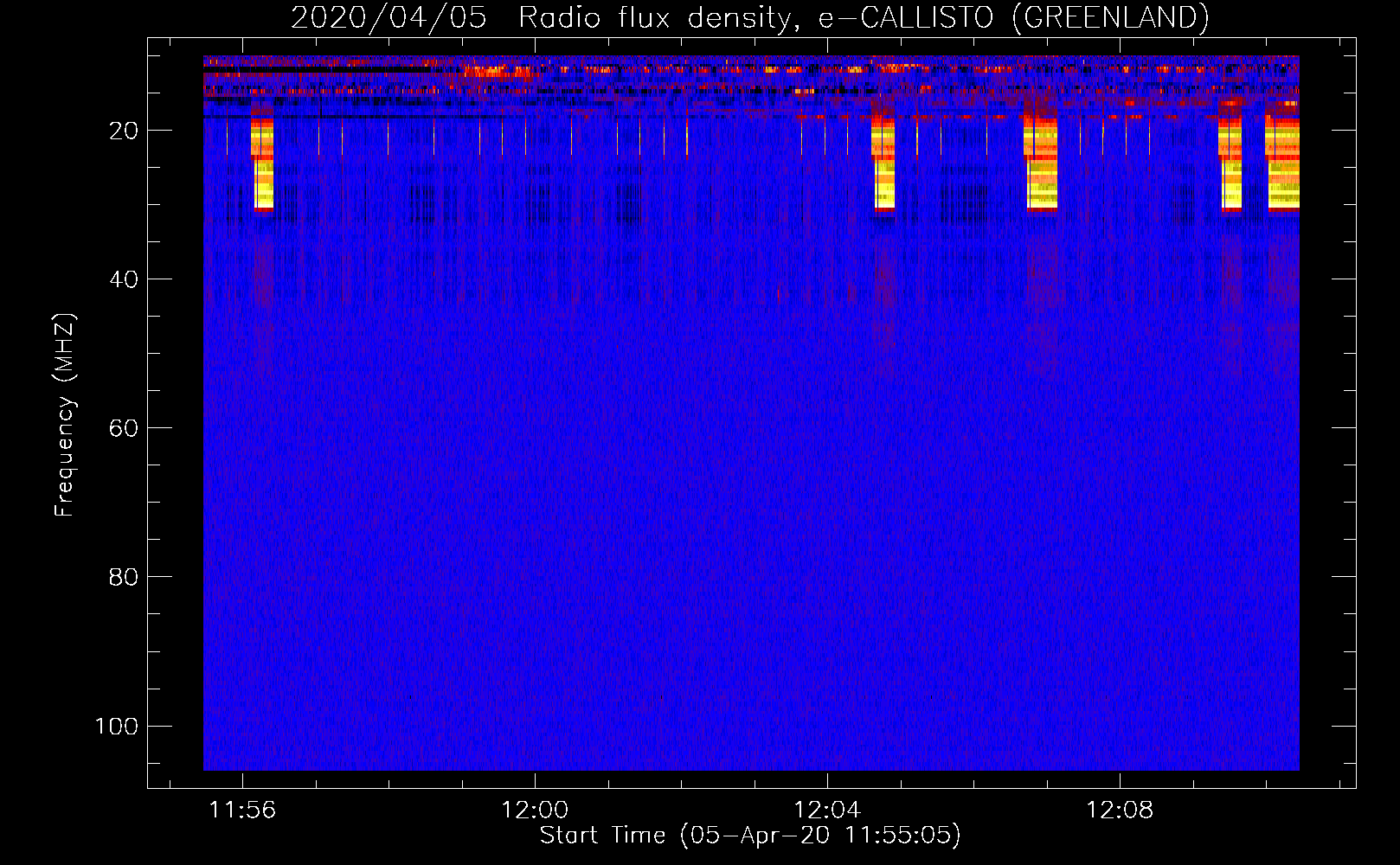The height and width of the screenshot is (865, 1400).
Task: Click the '100' frequency tick label
Action: coord(117,726)
